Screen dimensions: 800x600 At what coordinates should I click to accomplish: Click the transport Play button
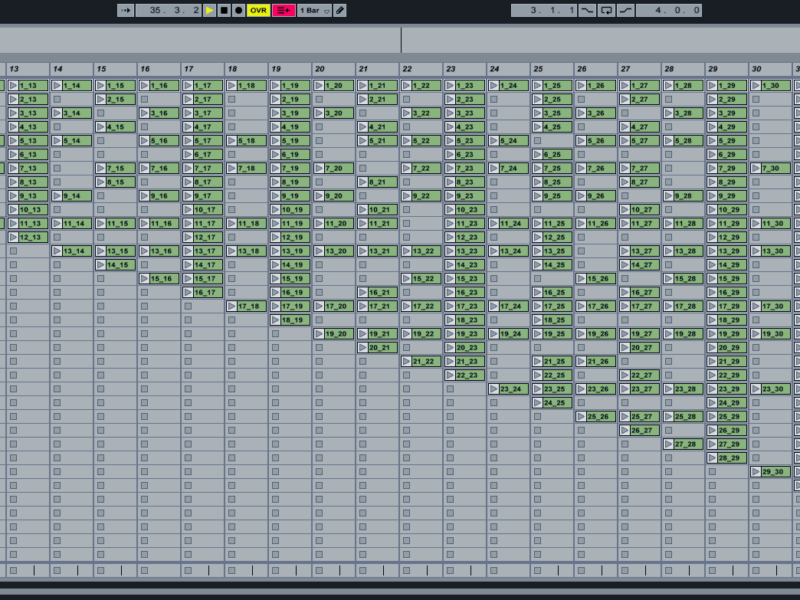[210, 10]
